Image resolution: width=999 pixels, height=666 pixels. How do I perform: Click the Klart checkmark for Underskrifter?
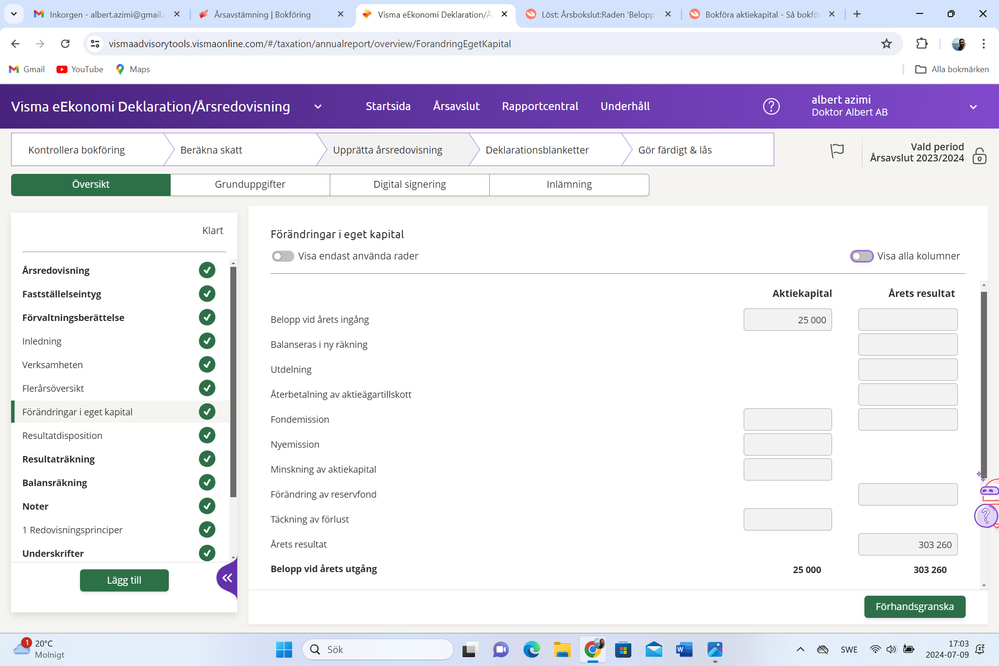(207, 553)
